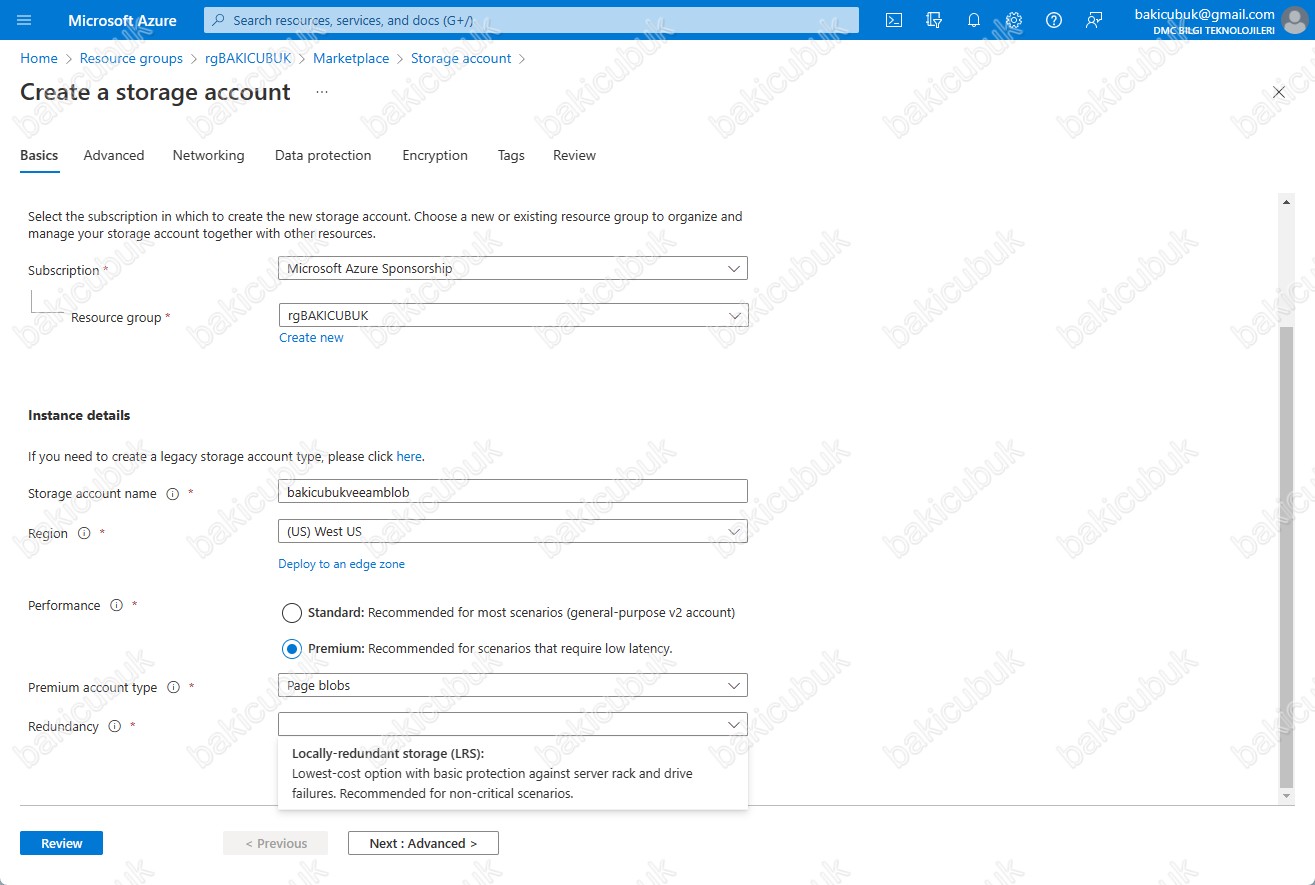Viewport: 1315px width, 885px height.
Task: Click the info icon beside Region
Action: click(84, 534)
